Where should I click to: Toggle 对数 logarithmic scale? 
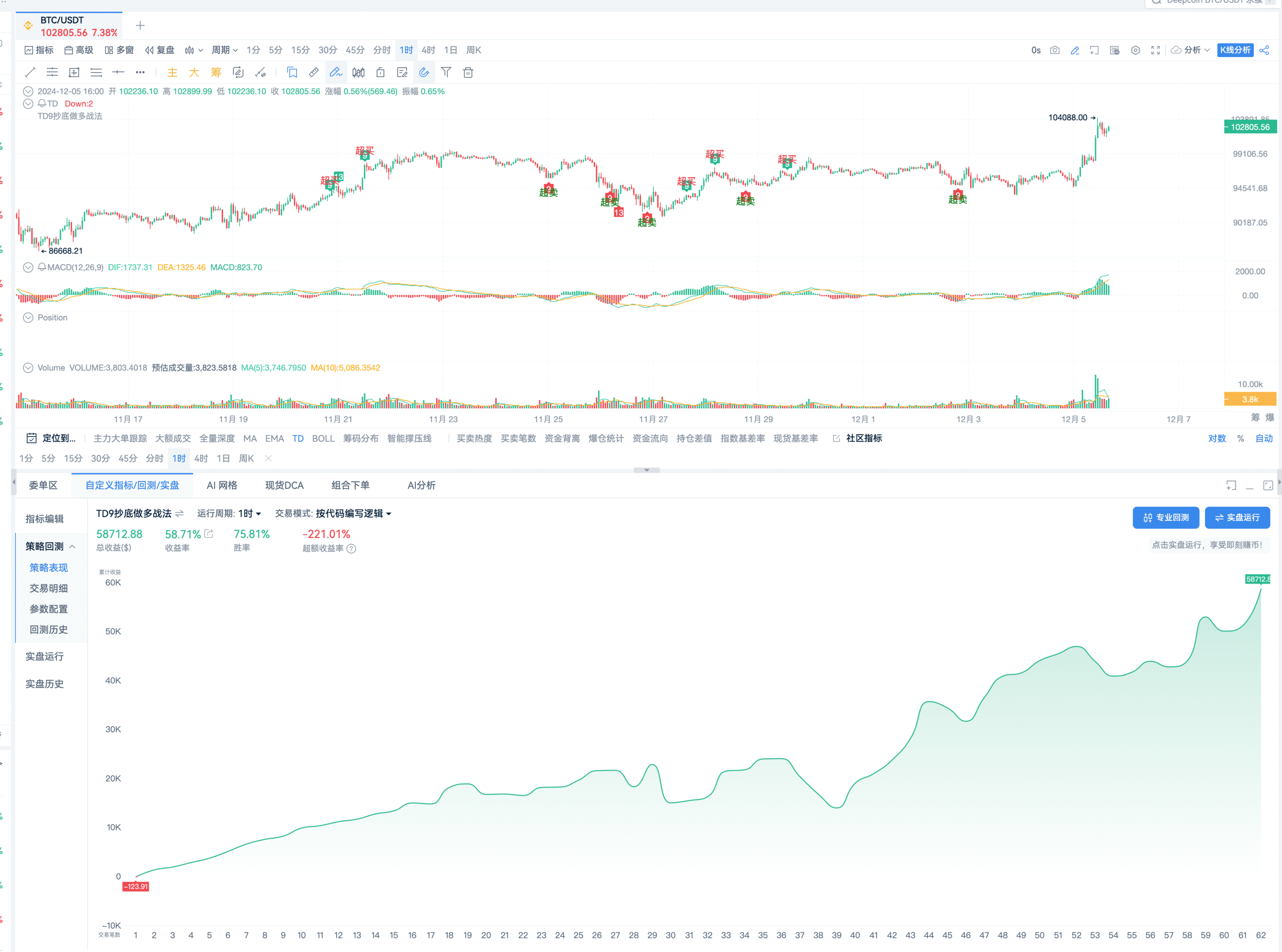click(x=1217, y=439)
